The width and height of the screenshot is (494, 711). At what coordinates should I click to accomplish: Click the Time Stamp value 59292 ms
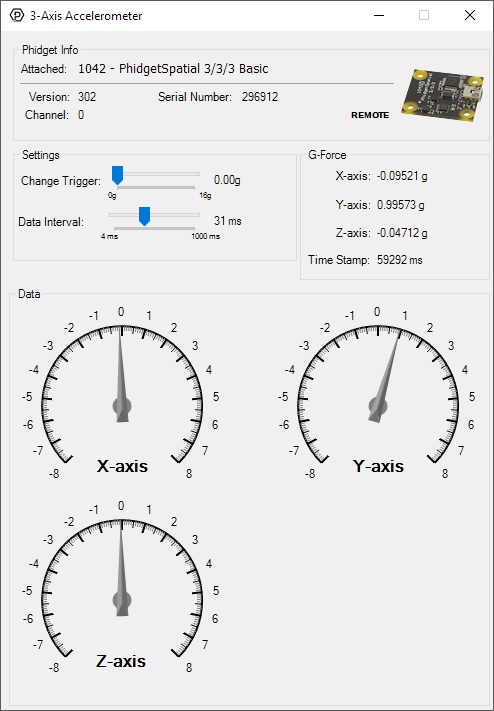click(400, 260)
